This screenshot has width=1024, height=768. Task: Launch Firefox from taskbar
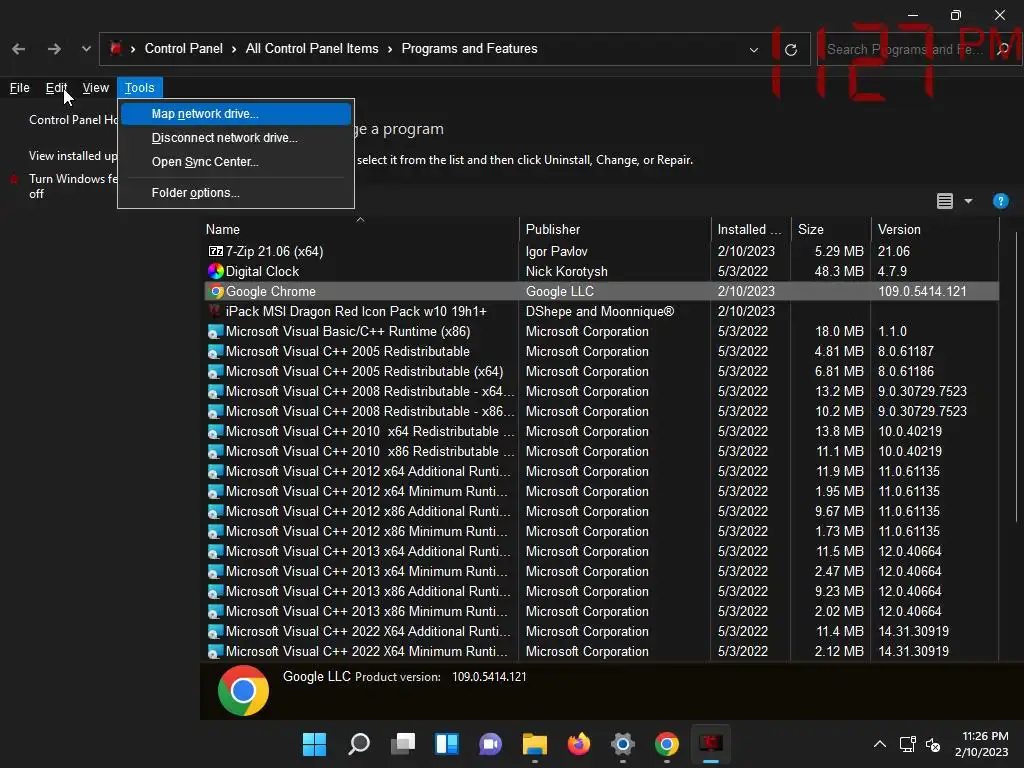(x=579, y=744)
